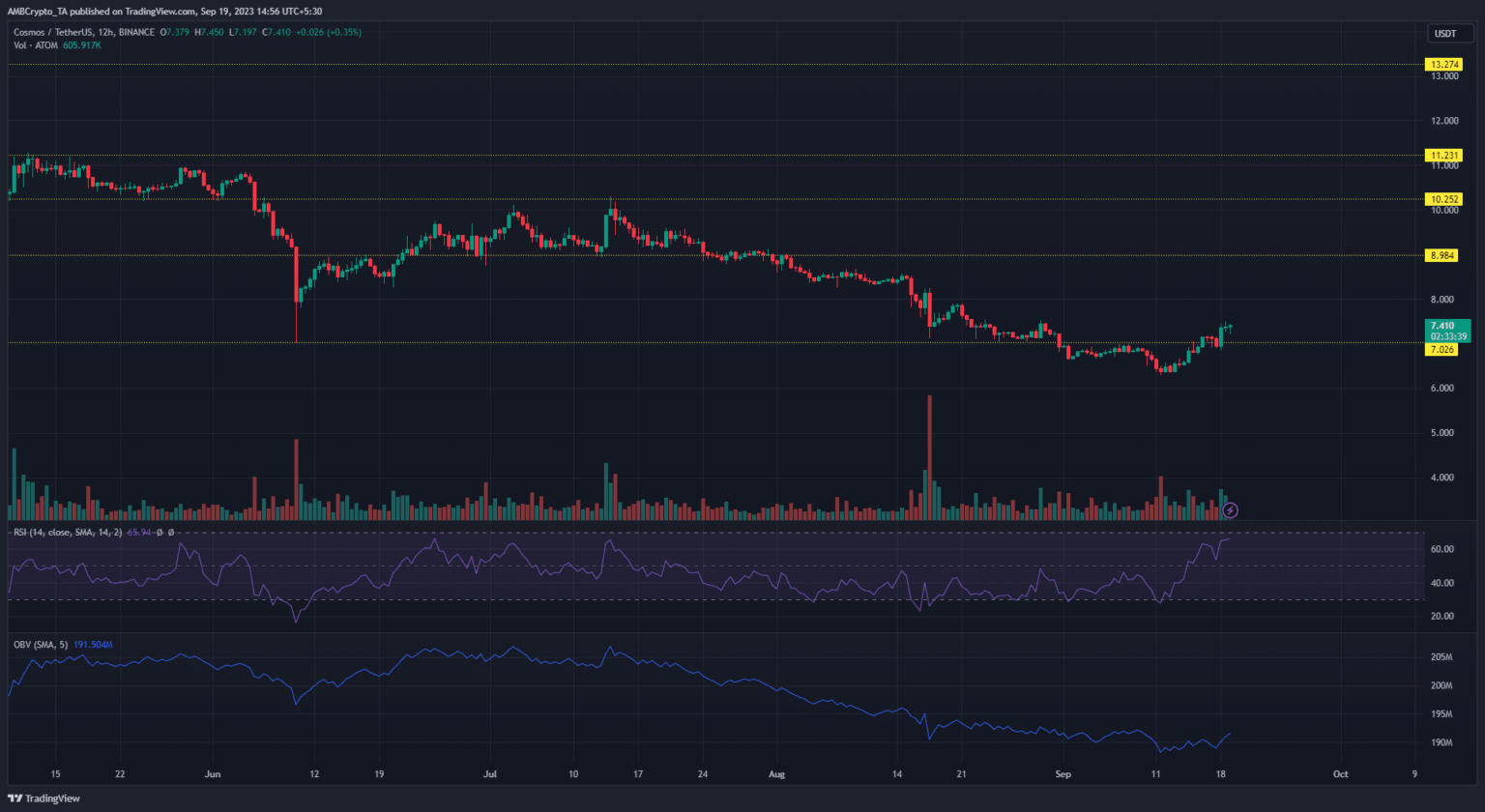Image resolution: width=1485 pixels, height=812 pixels.
Task: Click the purple lightning bolt event icon
Action: pyautogui.click(x=1230, y=509)
